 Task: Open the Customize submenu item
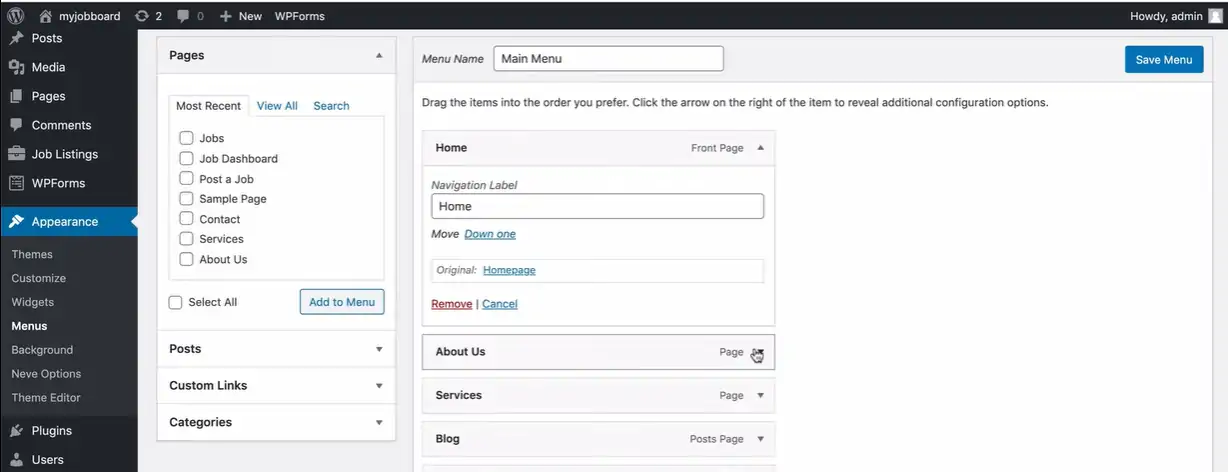(39, 278)
